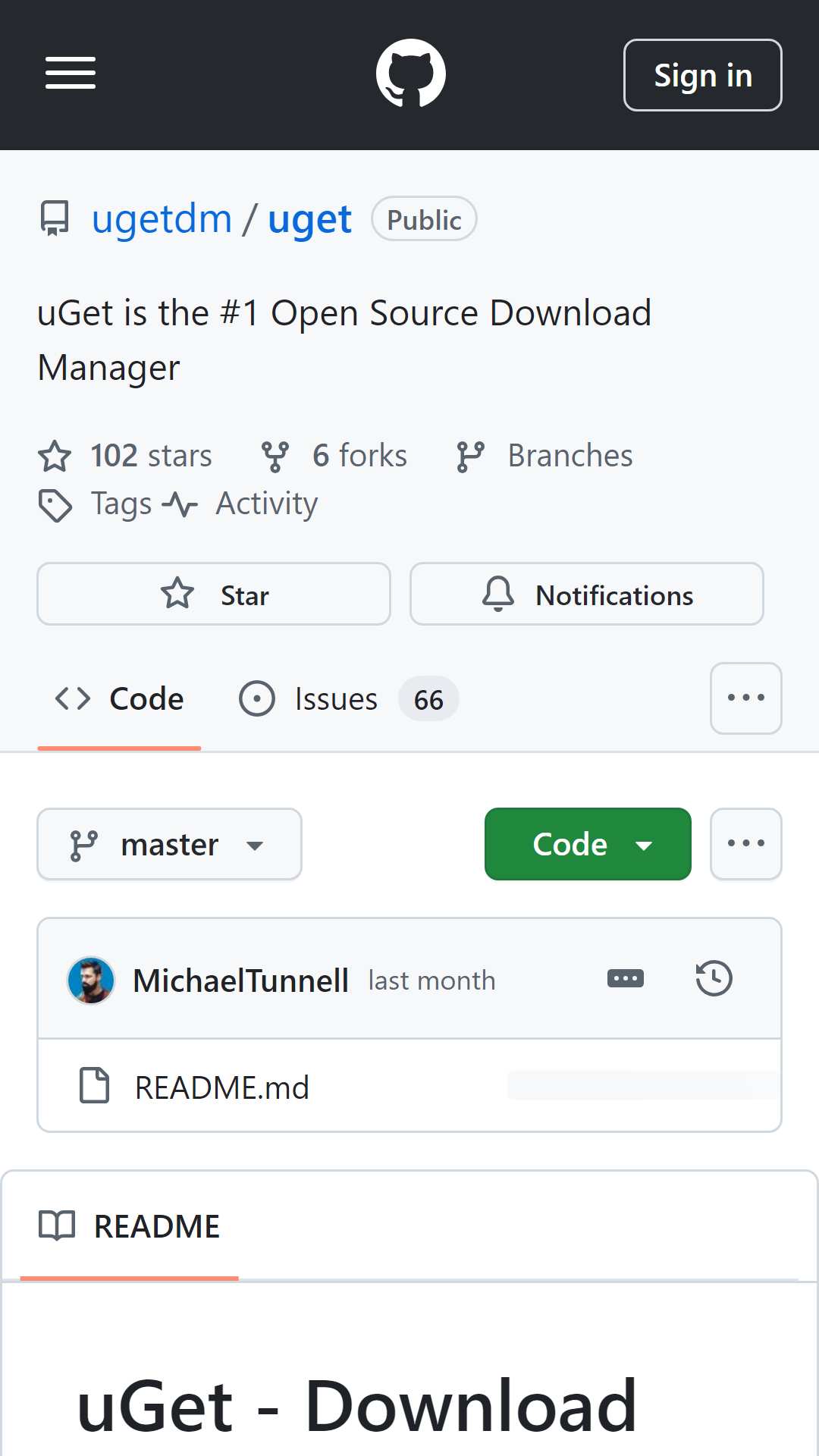Select the Code repository tab
This screenshot has height=1456, width=819.
(119, 699)
